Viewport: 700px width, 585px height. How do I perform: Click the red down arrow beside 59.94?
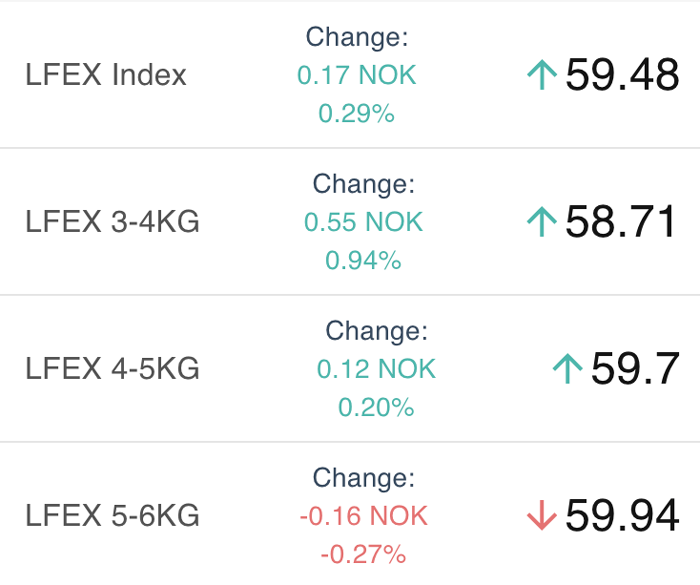click(542, 515)
